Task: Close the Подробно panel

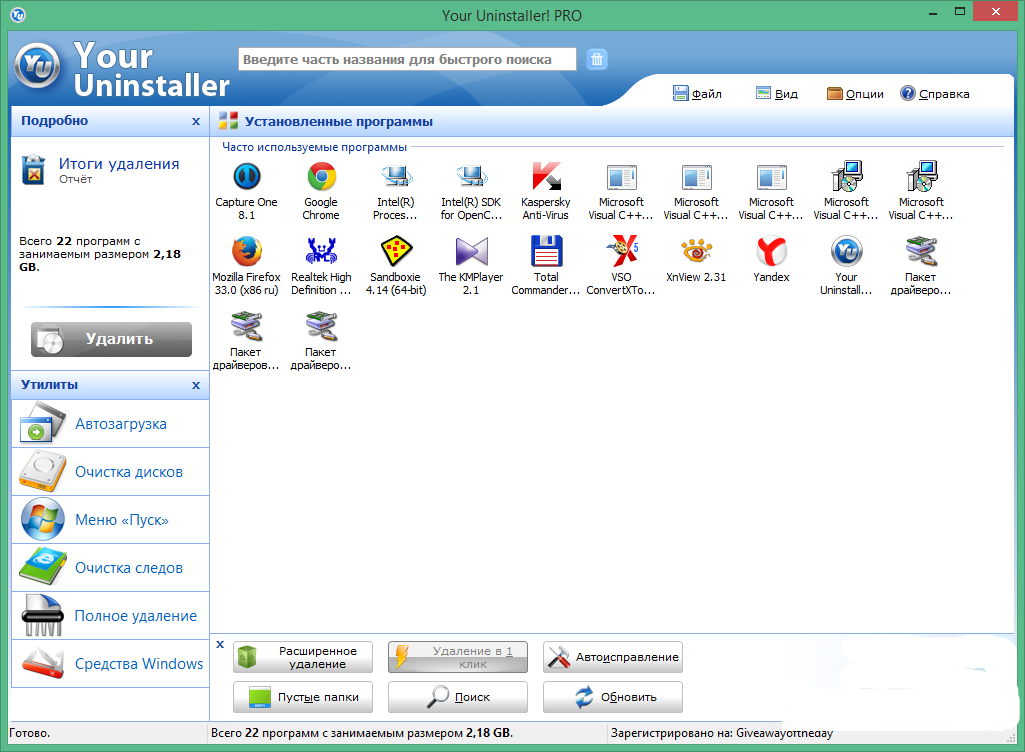Action: tap(195, 122)
